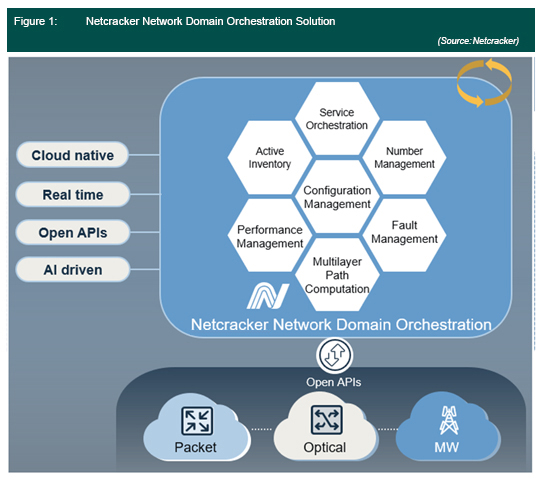This screenshot has width=540, height=484.
Task: Click the Netcracker Network Domain Orchestration Solution heading
Action: tap(210, 21)
